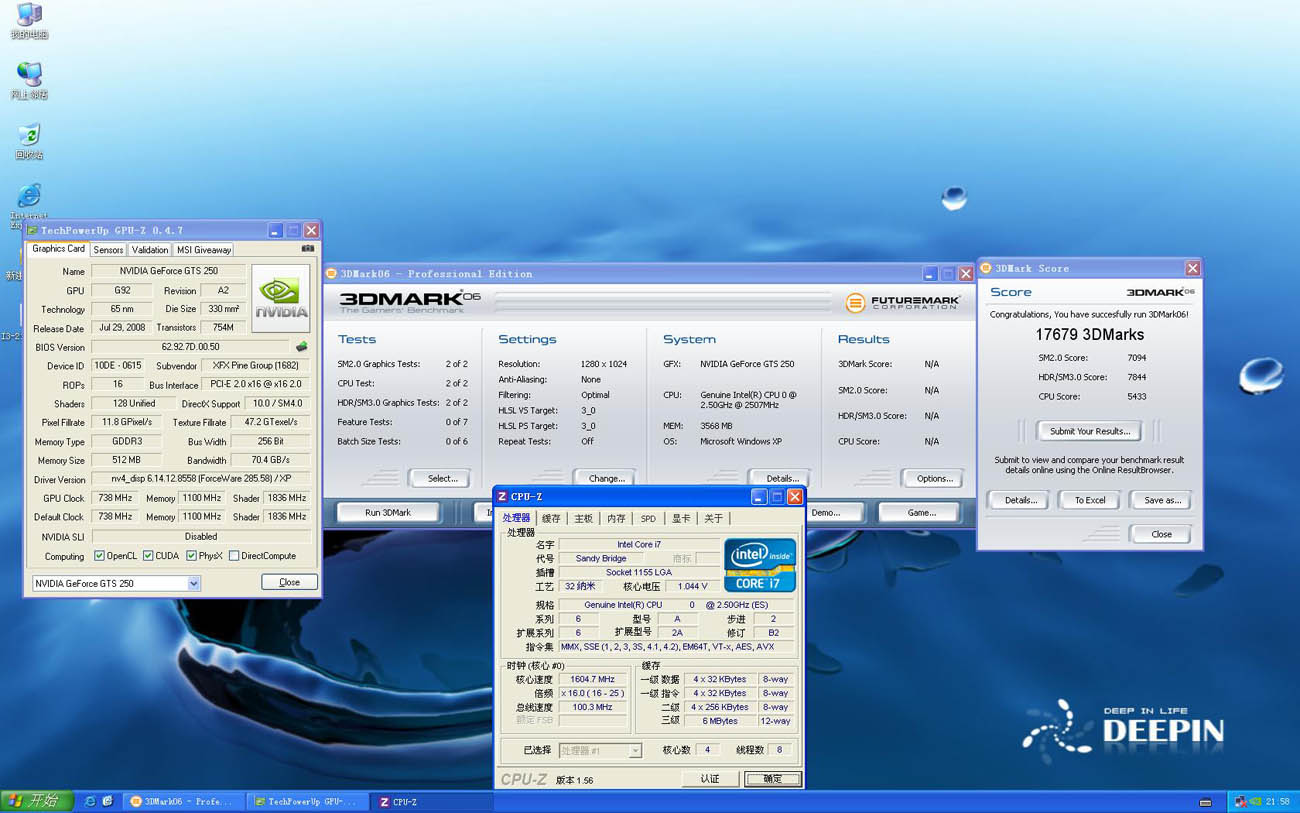Click the GPU-Z screenshot camera icon

[307, 249]
